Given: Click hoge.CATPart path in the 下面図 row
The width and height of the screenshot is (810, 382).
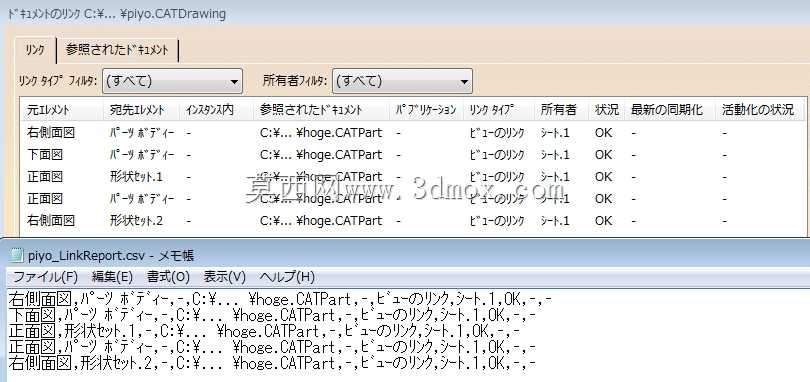Looking at the screenshot, I should point(321,155).
